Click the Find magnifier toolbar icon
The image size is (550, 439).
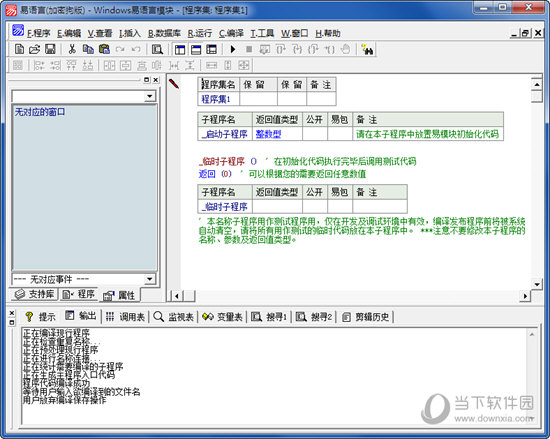tap(157, 49)
